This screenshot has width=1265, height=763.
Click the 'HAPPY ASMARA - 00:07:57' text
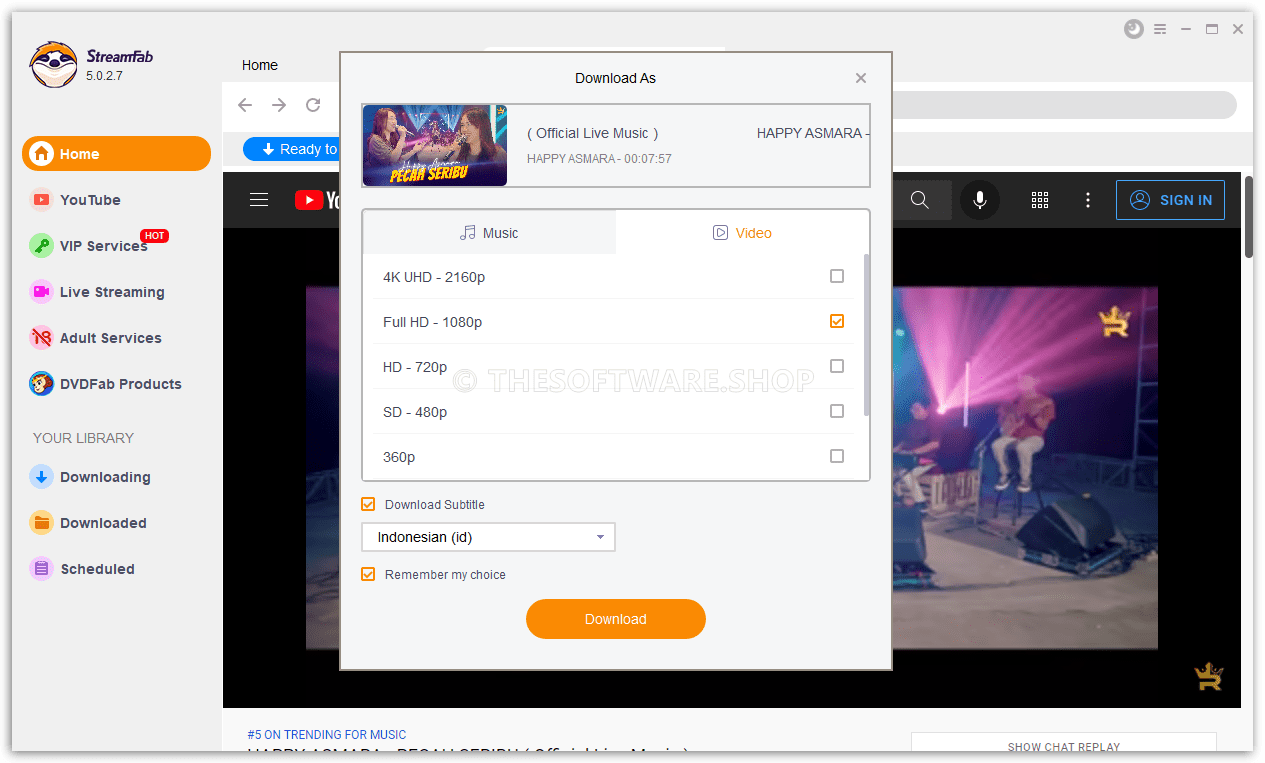599,159
